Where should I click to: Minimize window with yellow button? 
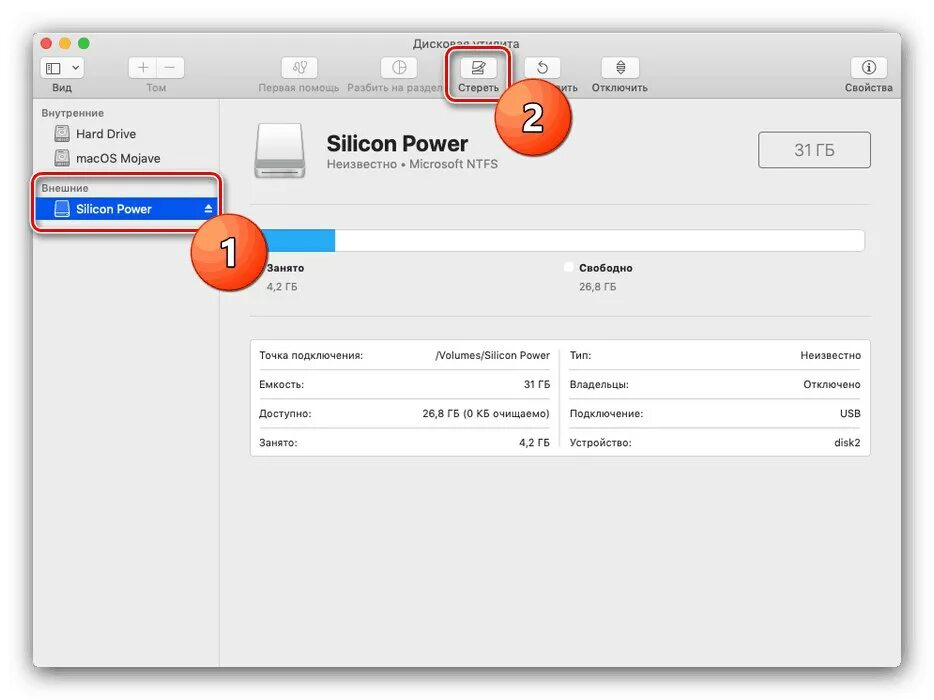(x=65, y=43)
